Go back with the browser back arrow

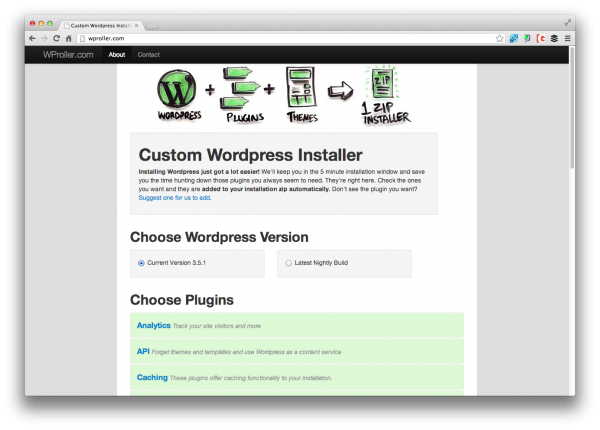33,38
